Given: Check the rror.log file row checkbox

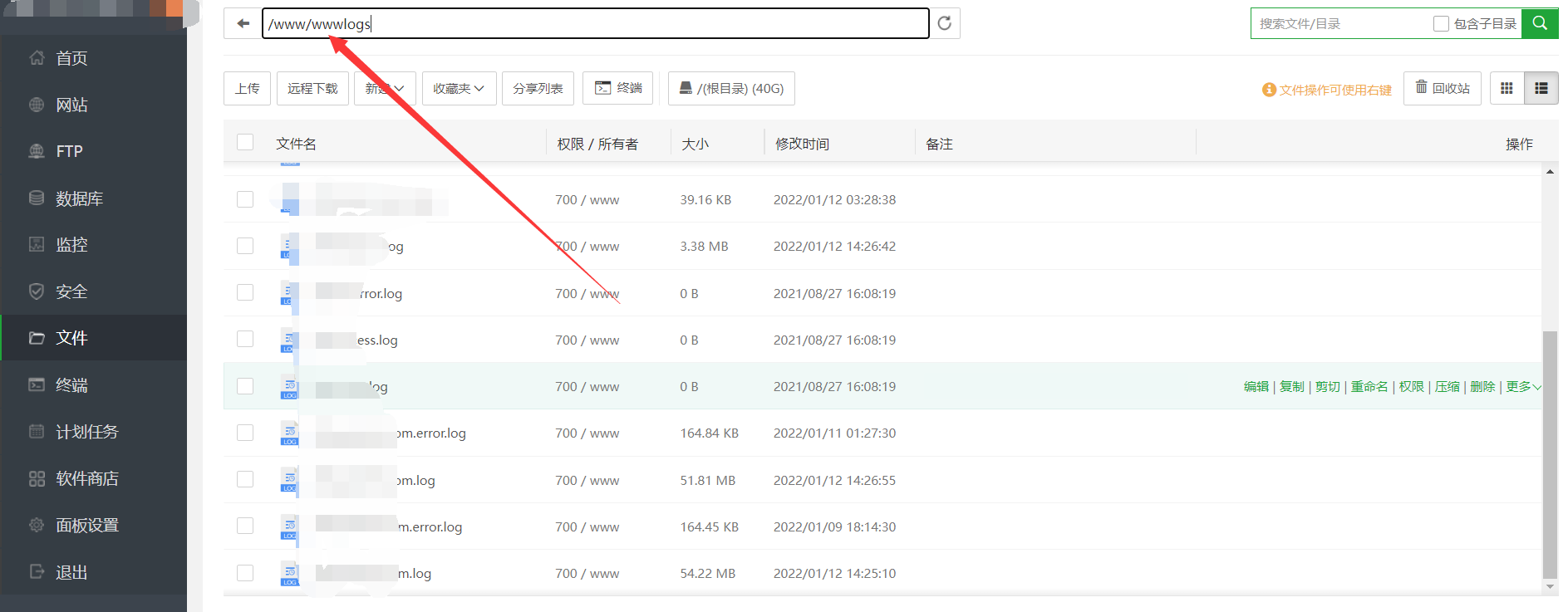Looking at the screenshot, I should pyautogui.click(x=245, y=292).
